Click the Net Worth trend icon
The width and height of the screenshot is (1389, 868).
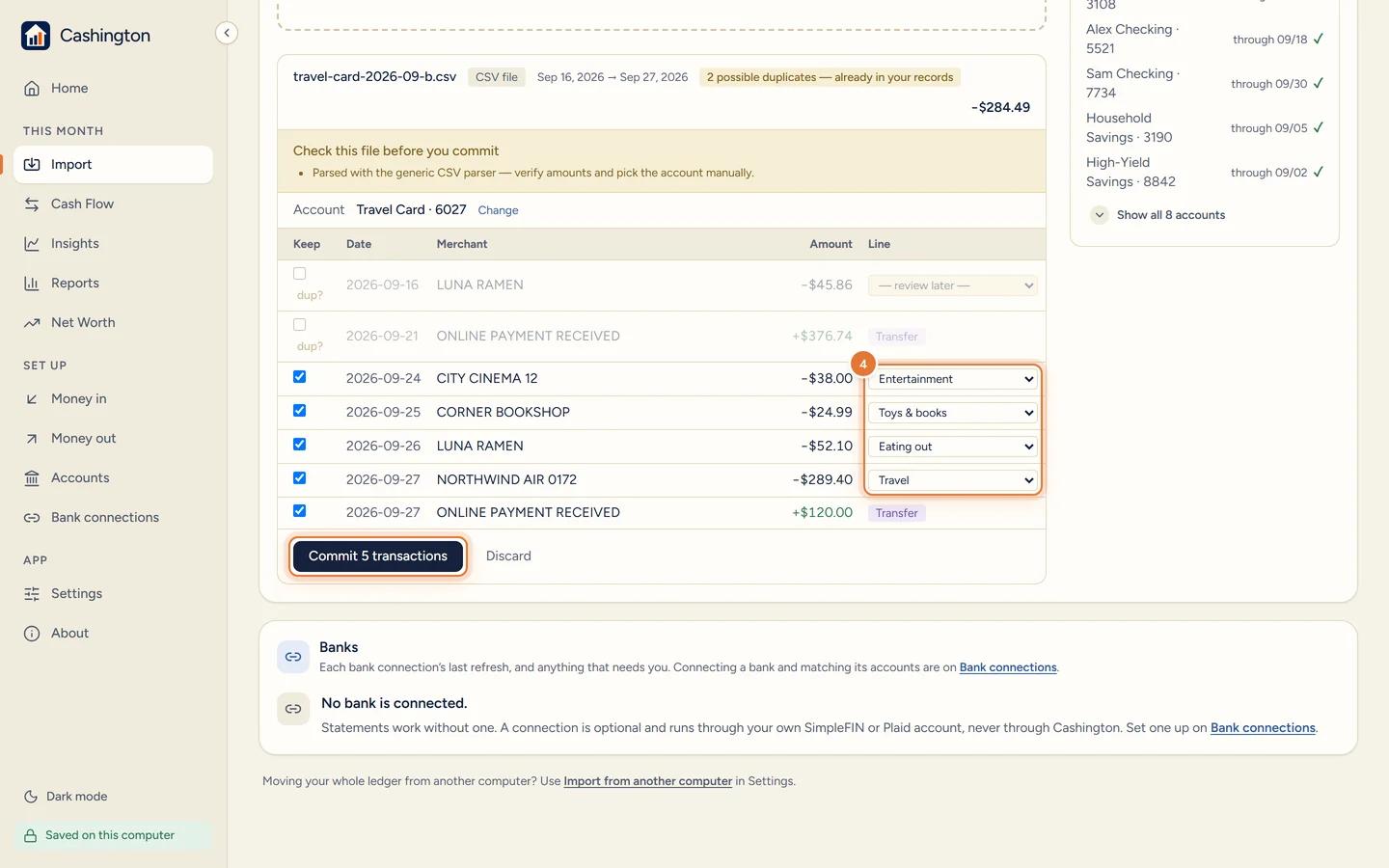tap(32, 322)
